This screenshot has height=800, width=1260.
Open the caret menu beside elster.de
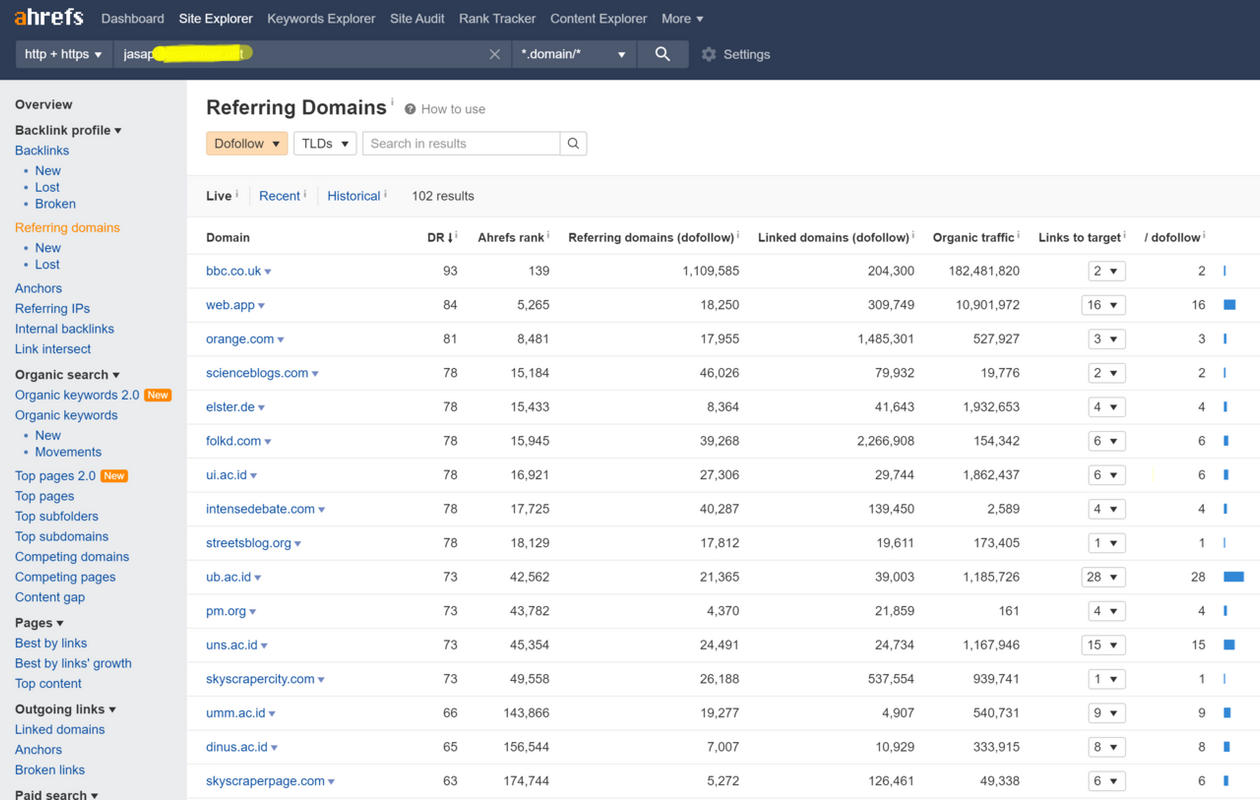[x=262, y=408]
